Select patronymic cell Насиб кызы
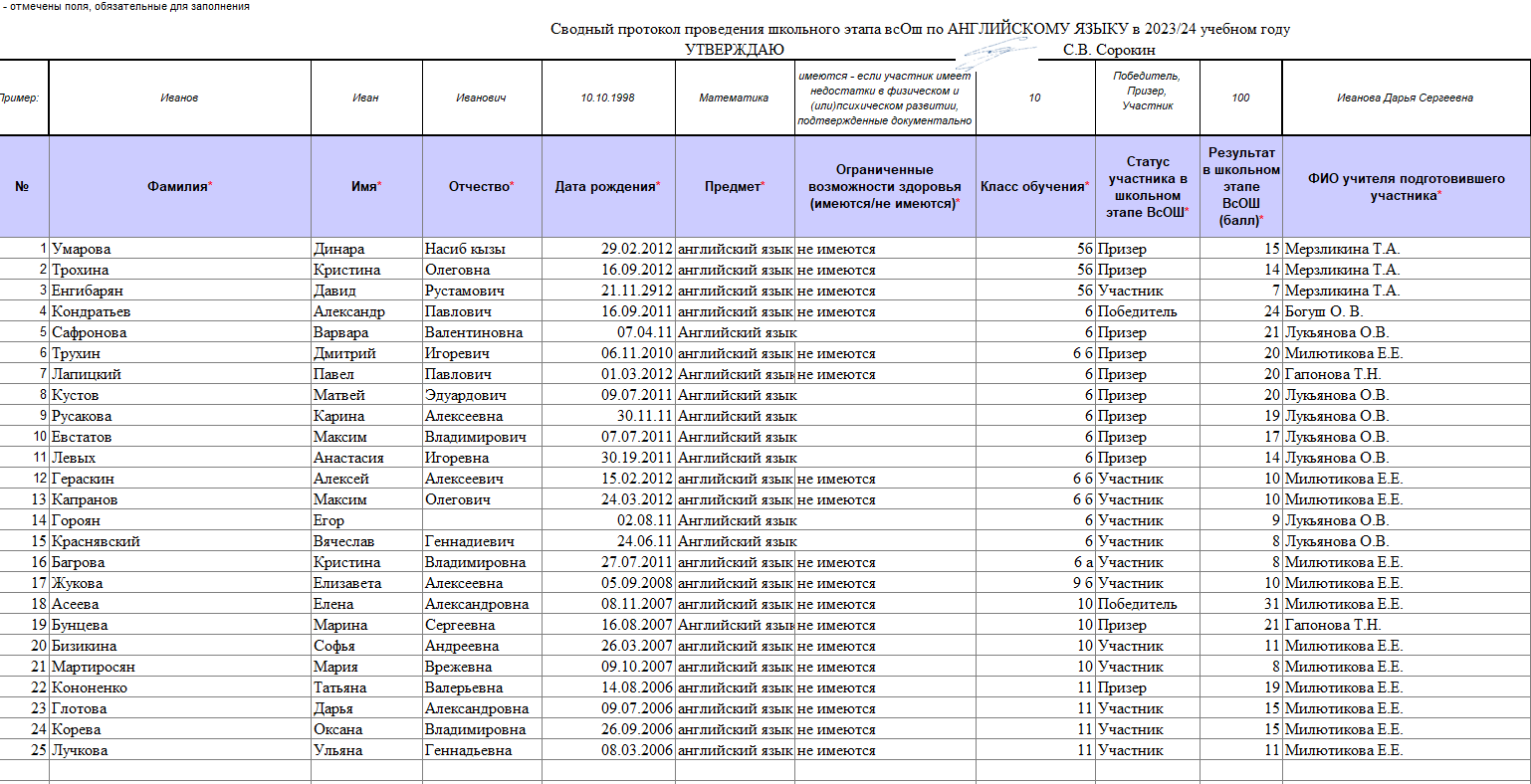This screenshot has width=1531, height=784. [482, 249]
